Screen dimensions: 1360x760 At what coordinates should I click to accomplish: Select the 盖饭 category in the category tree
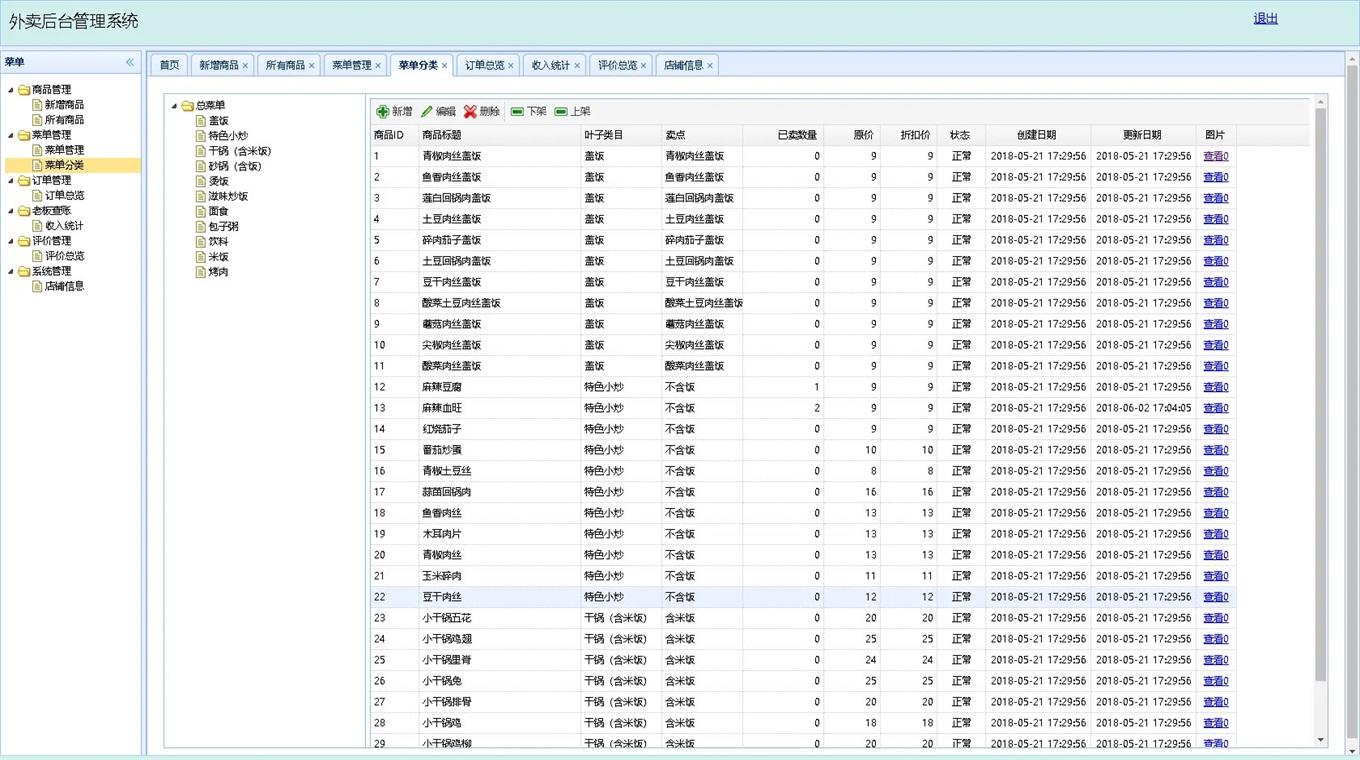pyautogui.click(x=218, y=121)
